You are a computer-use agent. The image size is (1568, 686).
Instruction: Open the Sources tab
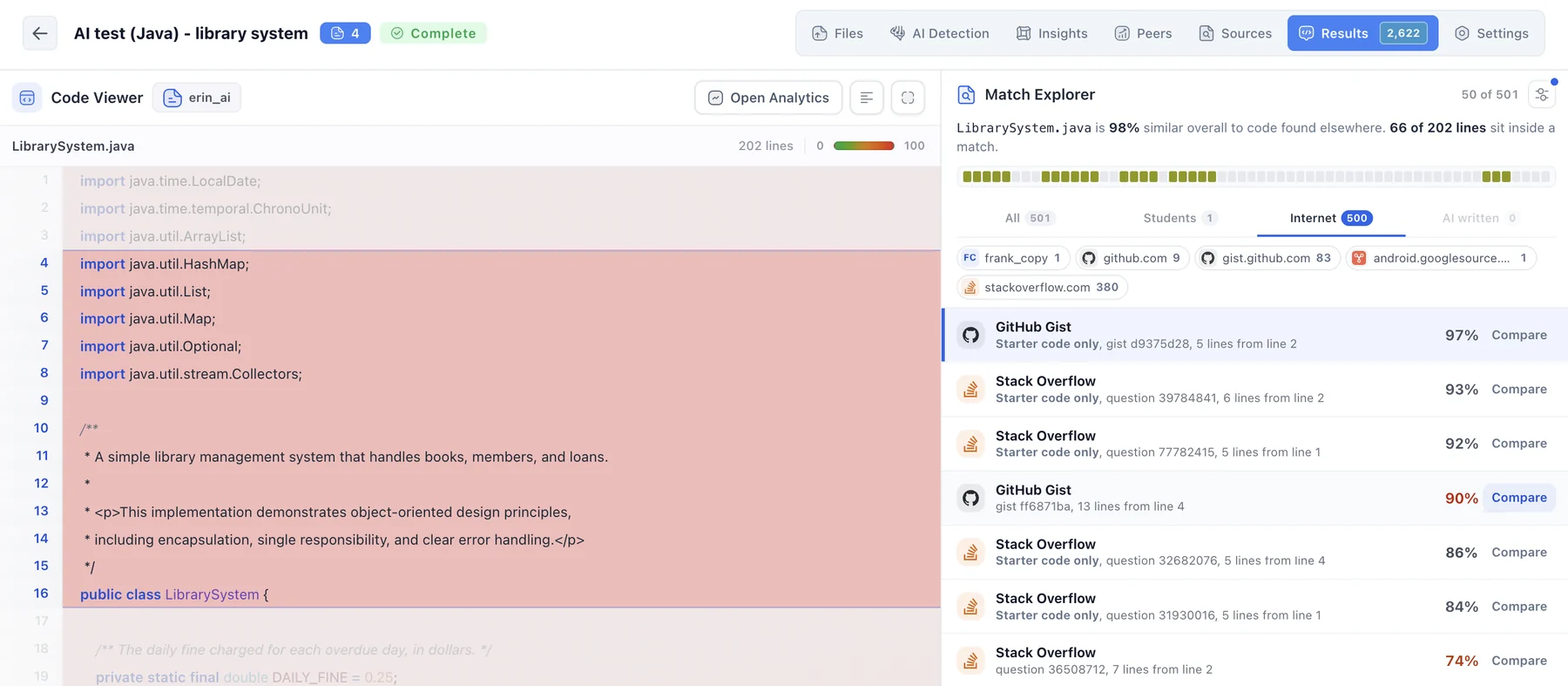click(x=1235, y=33)
